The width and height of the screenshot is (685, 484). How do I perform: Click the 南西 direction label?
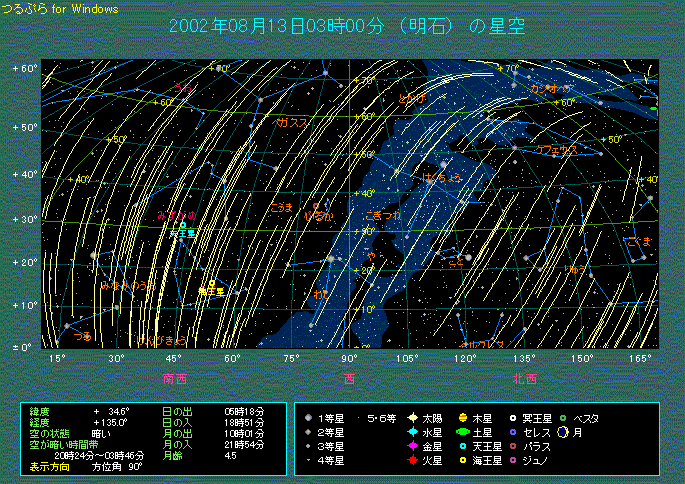click(x=175, y=378)
